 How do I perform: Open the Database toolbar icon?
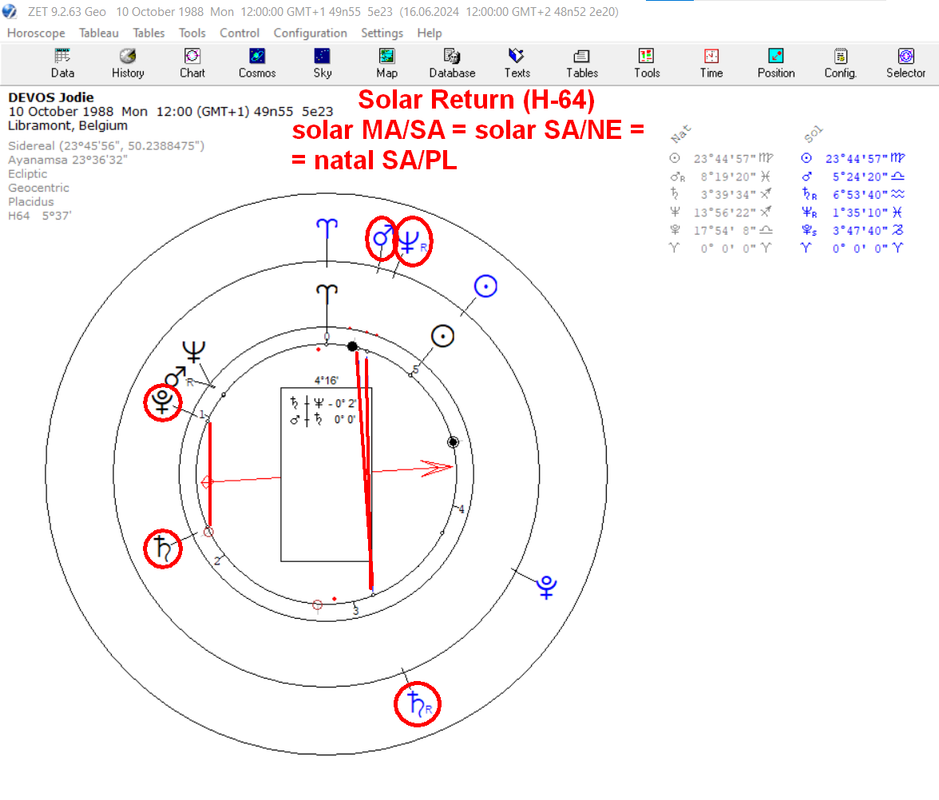[x=452, y=63]
